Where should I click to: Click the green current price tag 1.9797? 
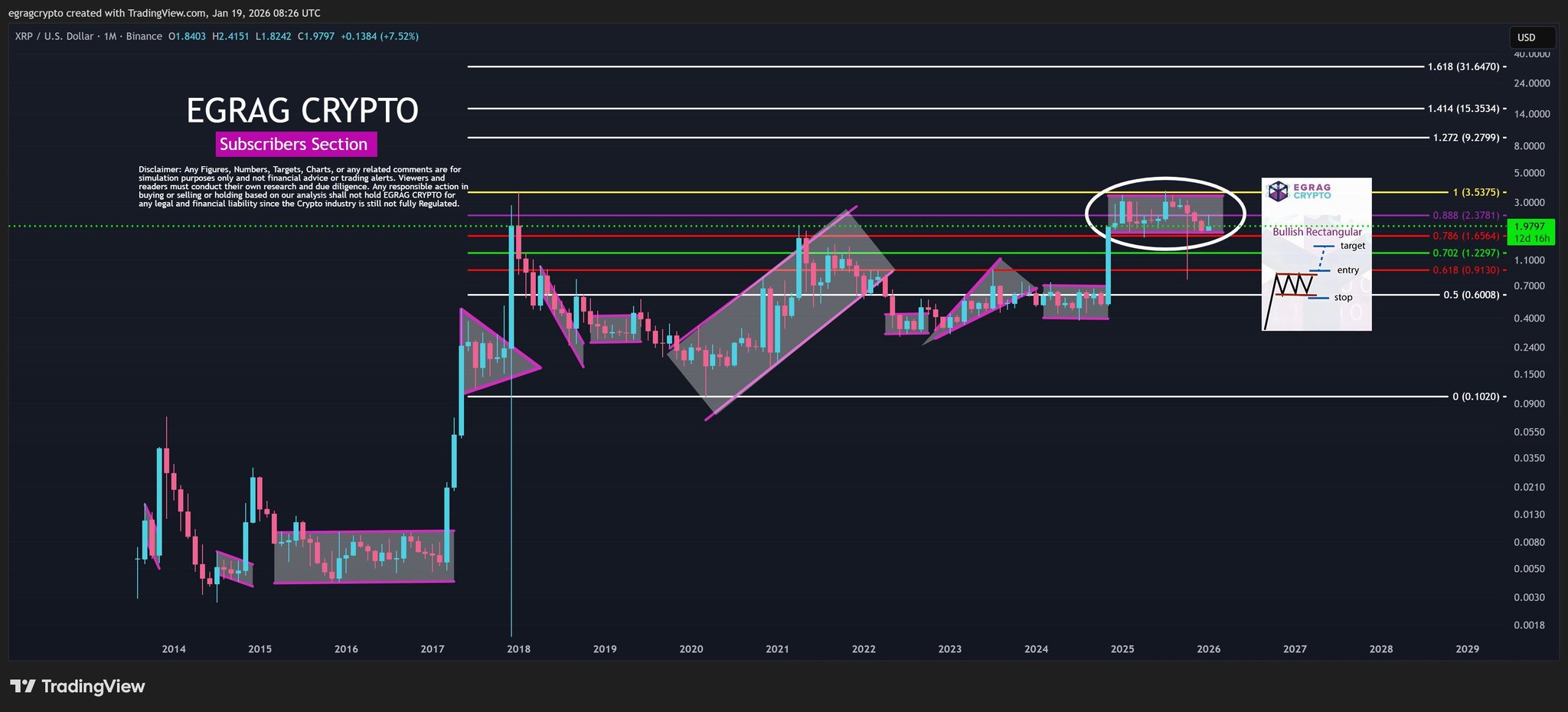click(x=1531, y=232)
